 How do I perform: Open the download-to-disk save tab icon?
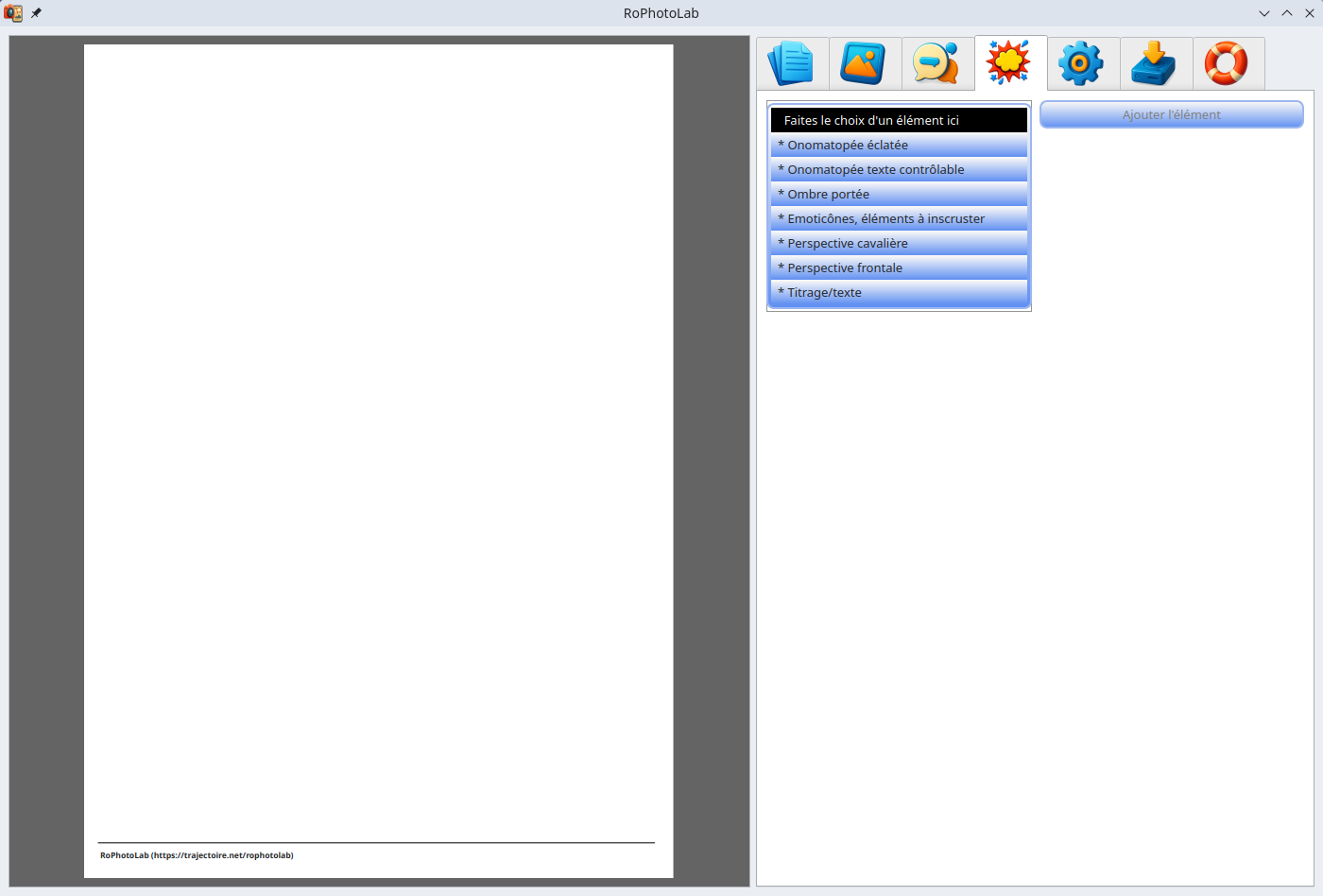click(x=1156, y=63)
